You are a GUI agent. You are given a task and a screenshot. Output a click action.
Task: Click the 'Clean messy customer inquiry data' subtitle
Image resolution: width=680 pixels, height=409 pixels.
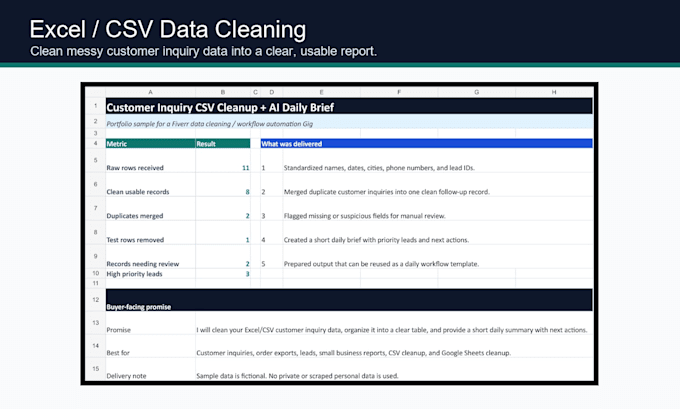(203, 51)
